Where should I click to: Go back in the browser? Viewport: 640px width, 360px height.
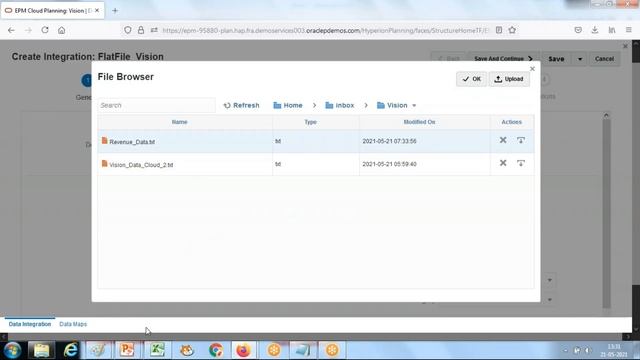click(x=11, y=30)
